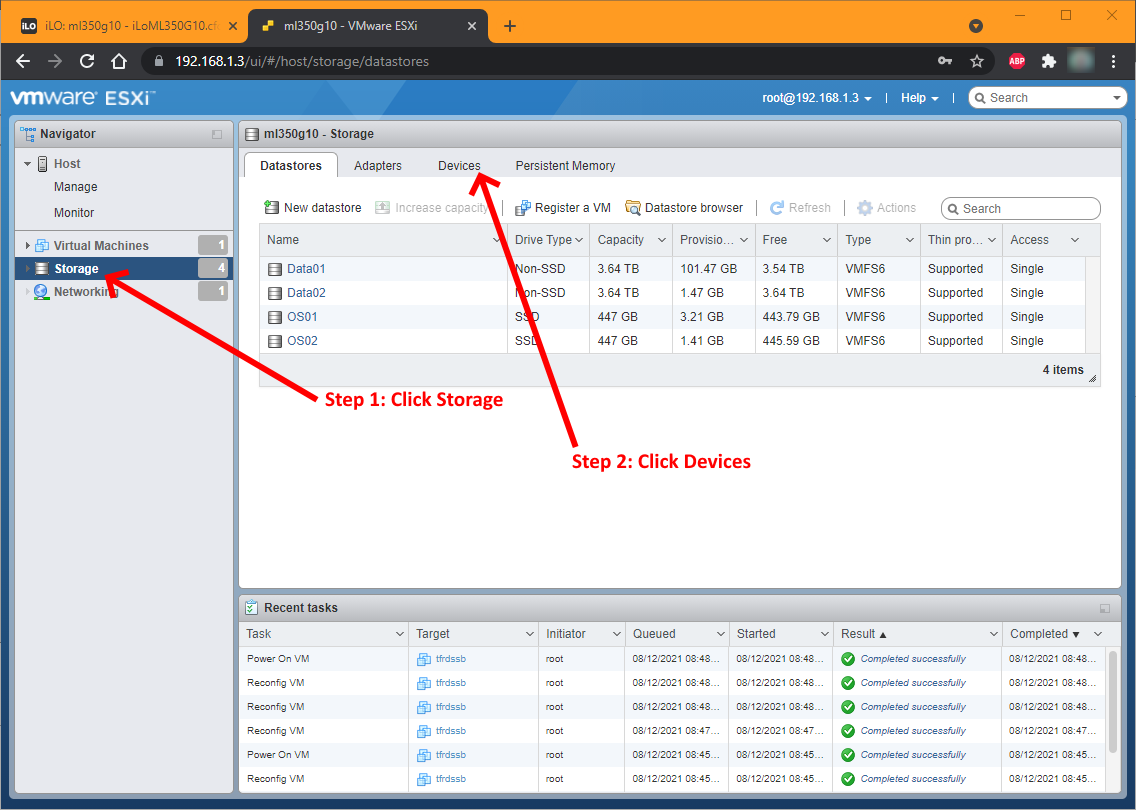Screen dimensions: 1136x810
Task: Open the top ESXi search box dropdown arrow
Action: tap(1116, 98)
